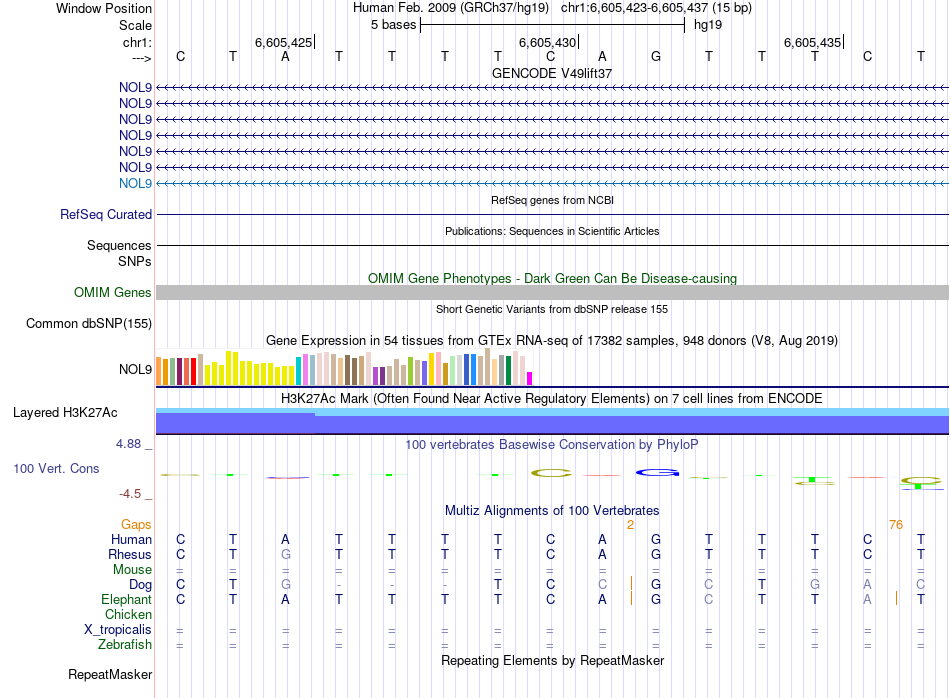Click the Window Position label
The image size is (950, 698).
(104, 8)
